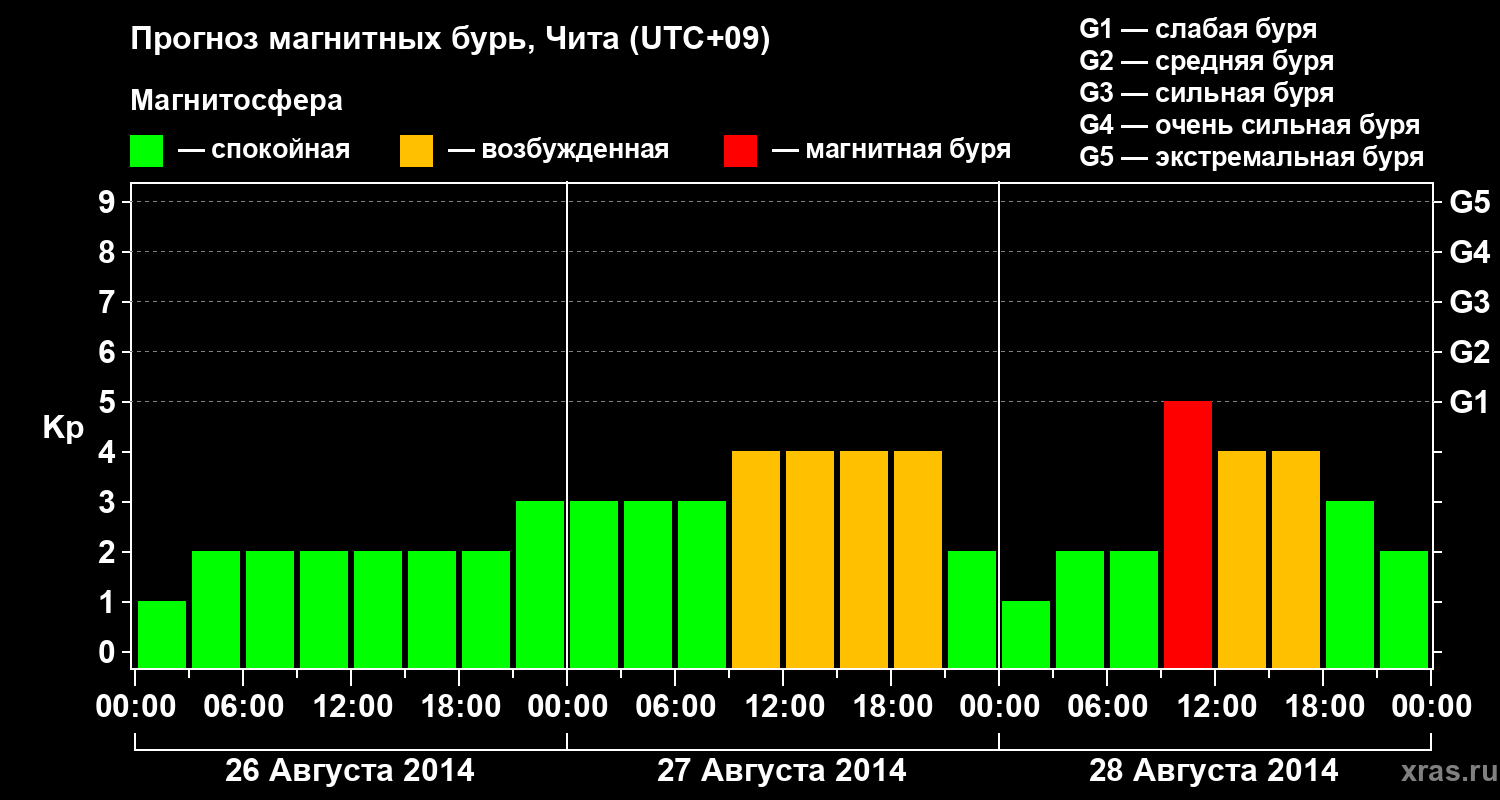Click the right-axis 'G1' level label
The width and height of the screenshot is (1500, 800).
point(1469,402)
